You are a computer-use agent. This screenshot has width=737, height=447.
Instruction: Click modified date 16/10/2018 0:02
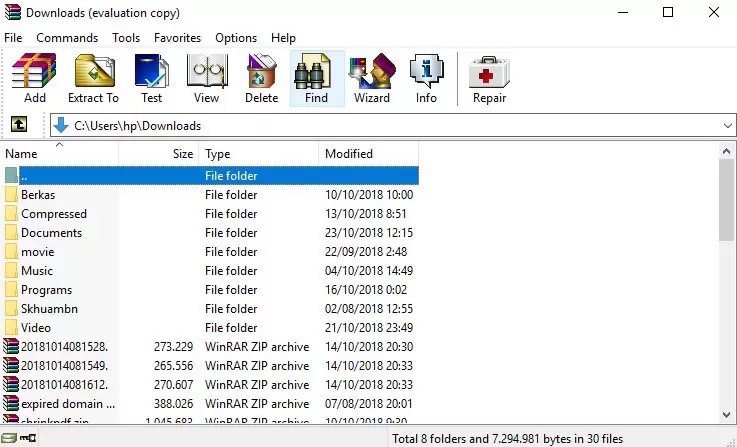[x=366, y=290]
